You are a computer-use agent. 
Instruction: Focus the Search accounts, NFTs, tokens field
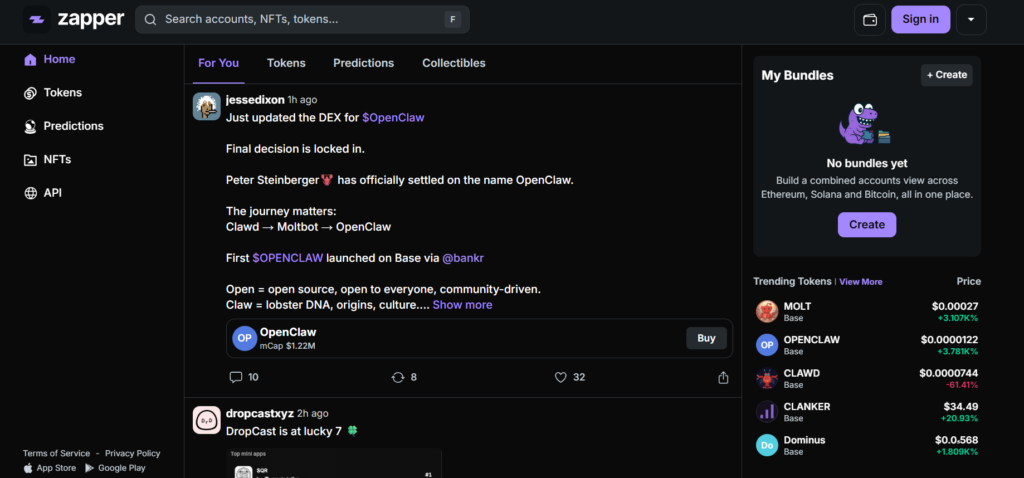click(302, 20)
